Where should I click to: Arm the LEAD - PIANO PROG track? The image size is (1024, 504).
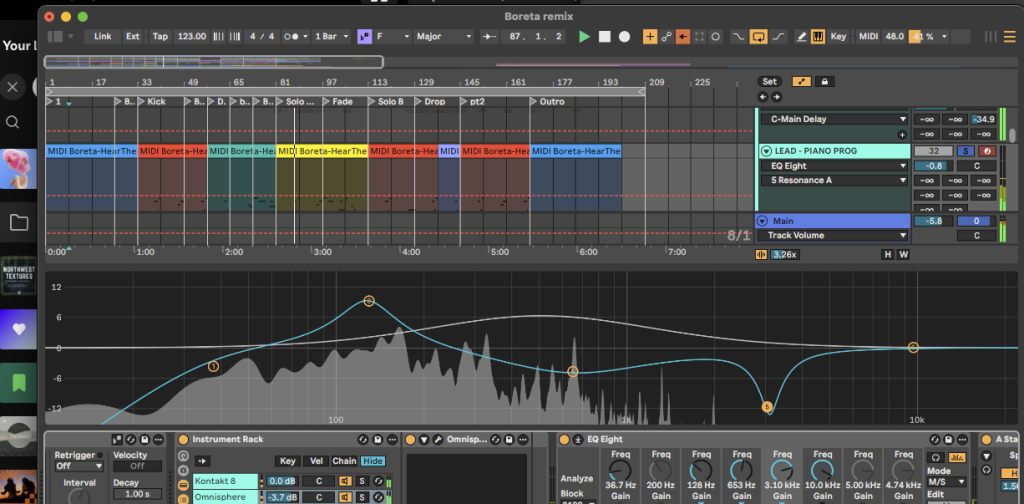point(987,151)
